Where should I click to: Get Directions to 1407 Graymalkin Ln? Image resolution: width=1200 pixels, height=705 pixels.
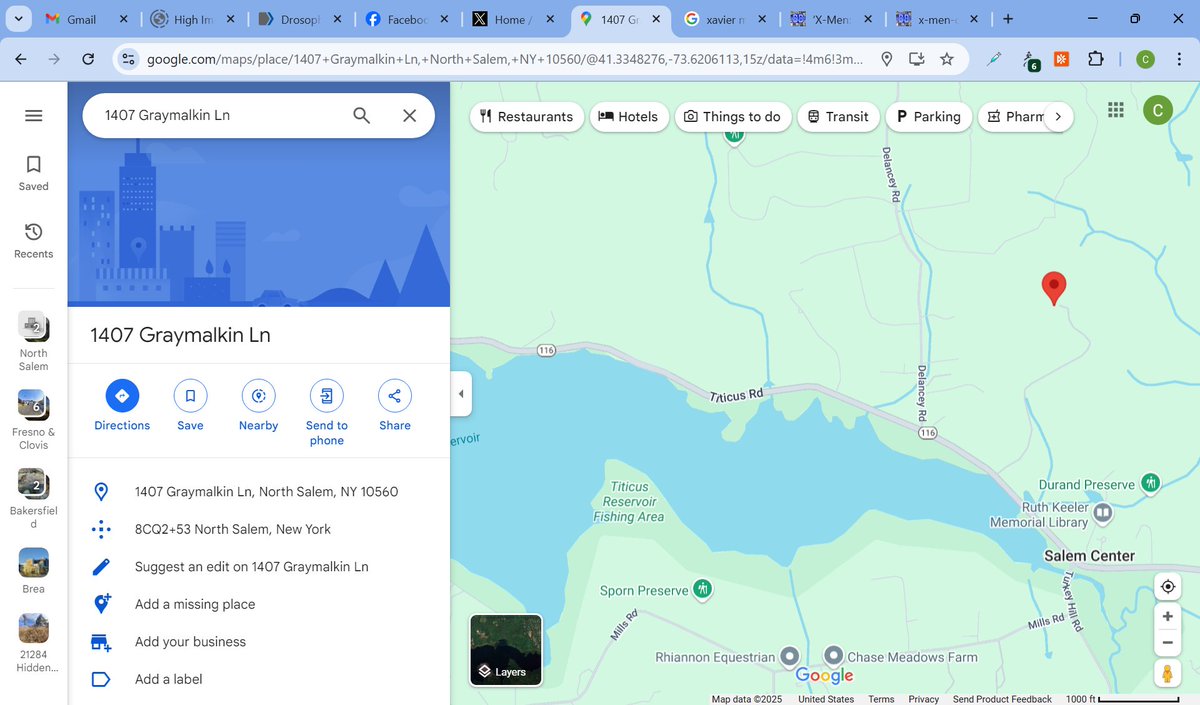pos(122,406)
